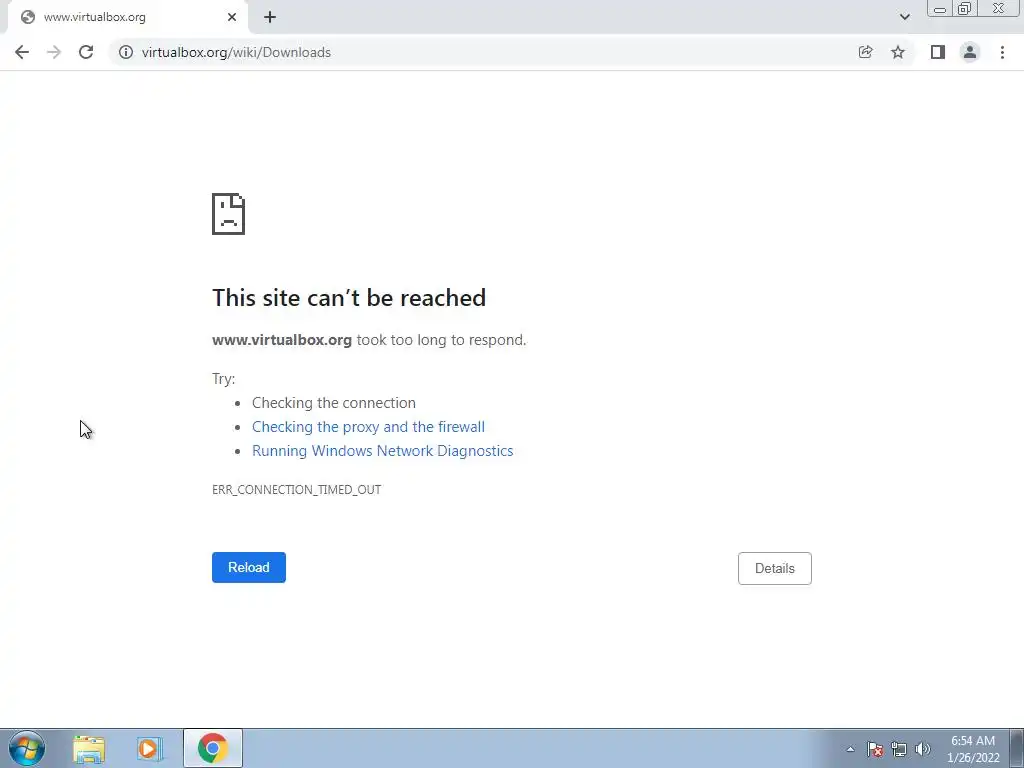Click the blue Reload button

click(x=249, y=567)
